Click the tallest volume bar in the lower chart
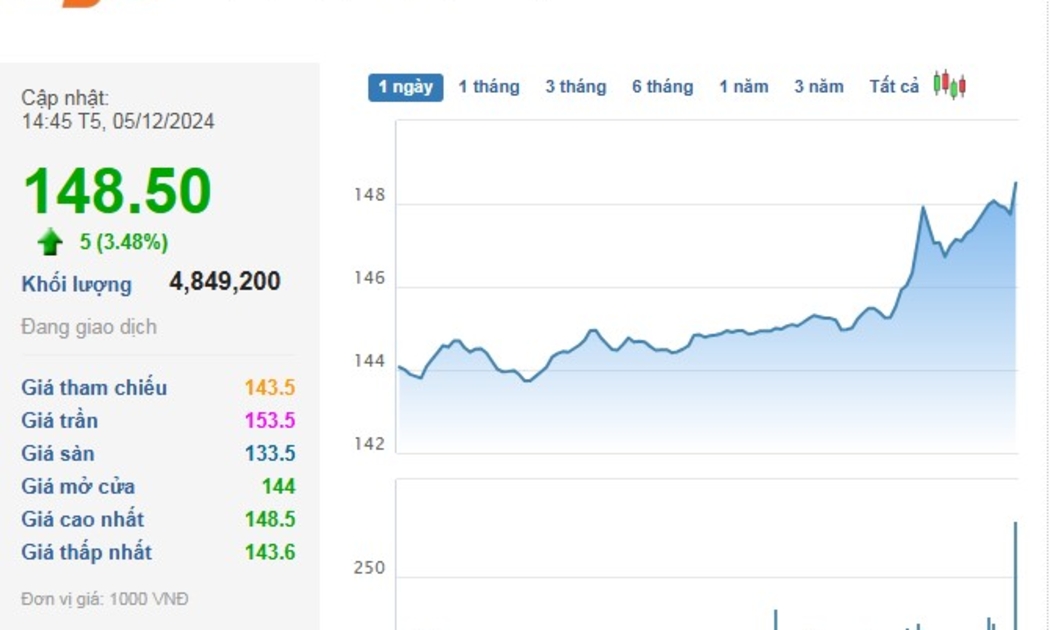1050x630 pixels. (1015, 575)
